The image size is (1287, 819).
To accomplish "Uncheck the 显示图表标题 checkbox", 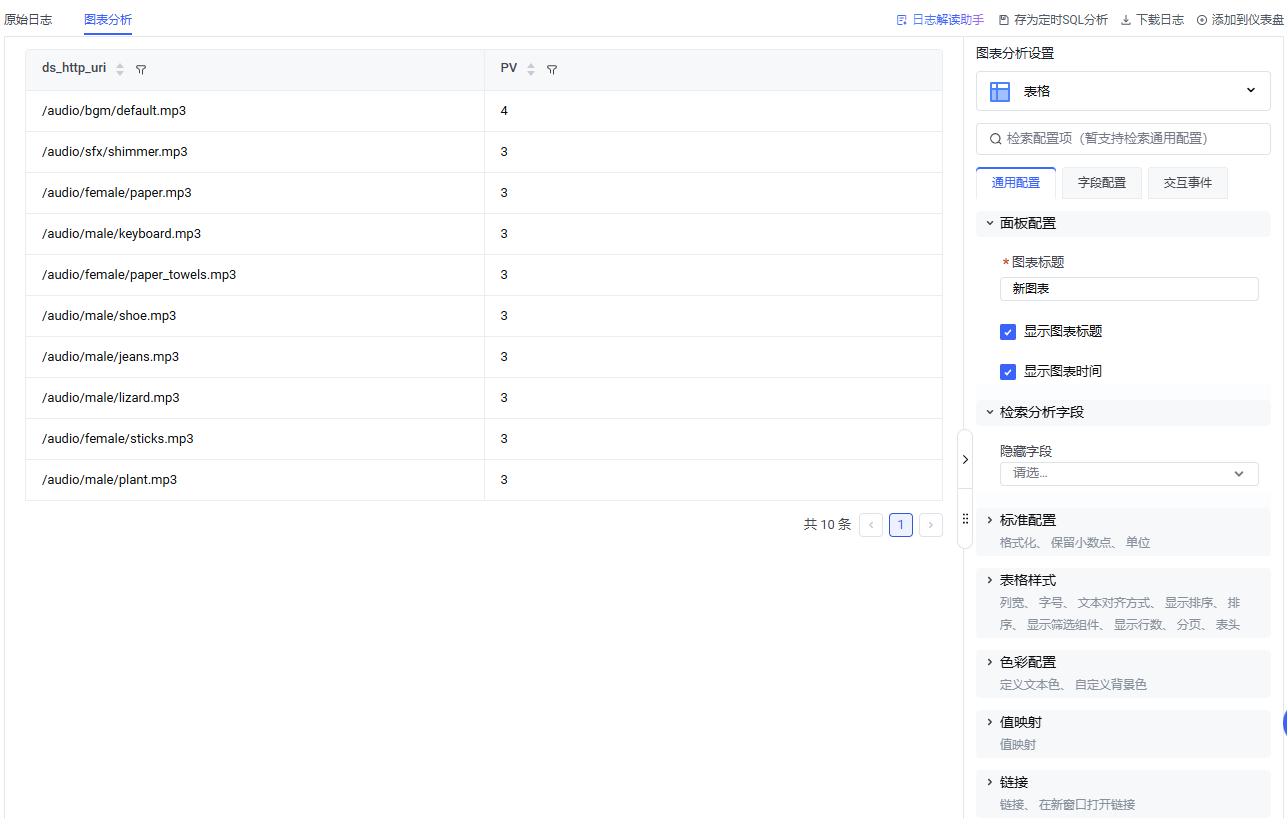I will [x=1008, y=332].
